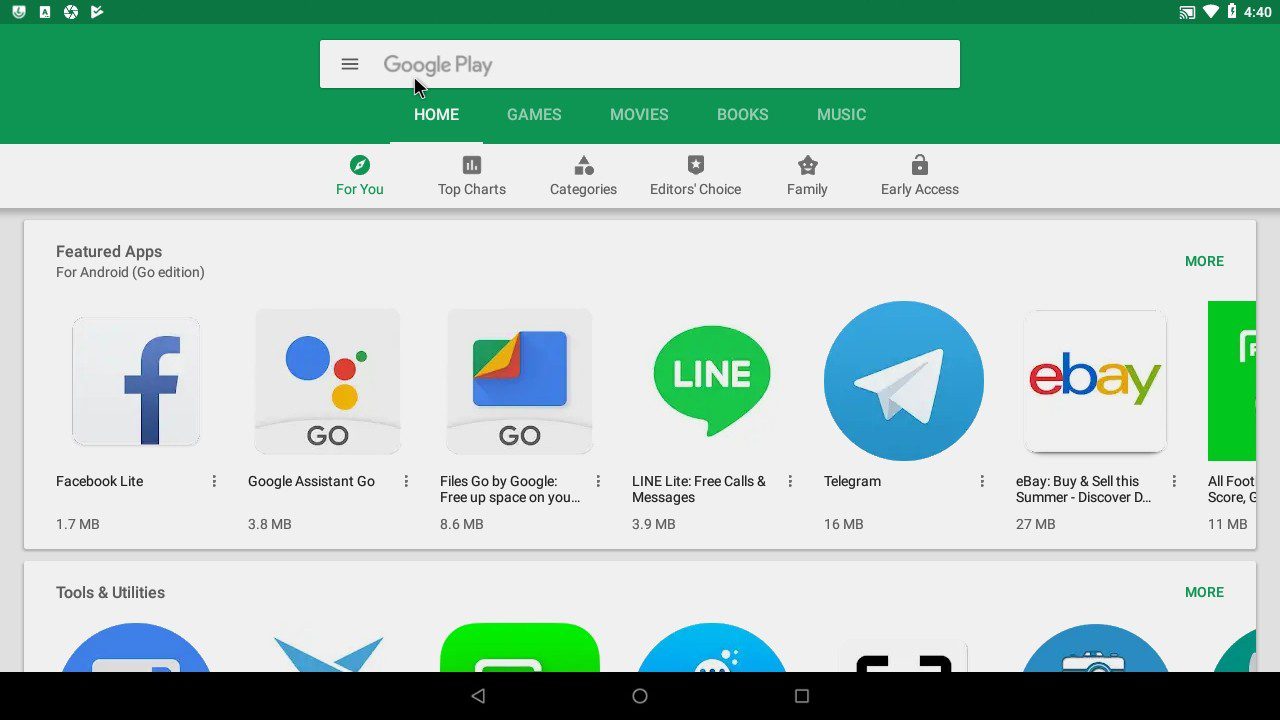
Task: Open options menu for LINE Lite
Action: pos(790,481)
